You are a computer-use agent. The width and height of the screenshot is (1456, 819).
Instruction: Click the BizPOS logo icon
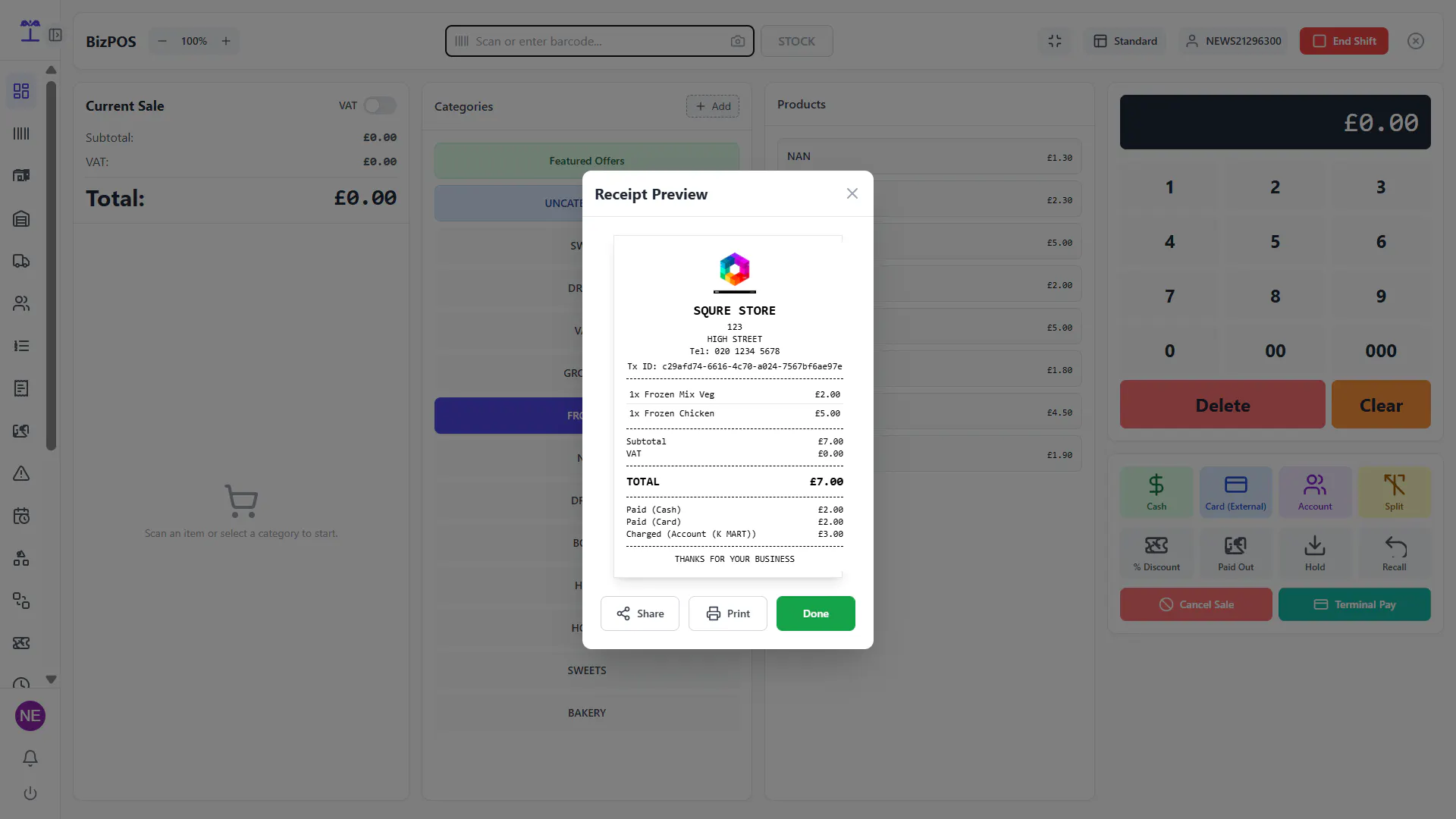click(x=30, y=30)
